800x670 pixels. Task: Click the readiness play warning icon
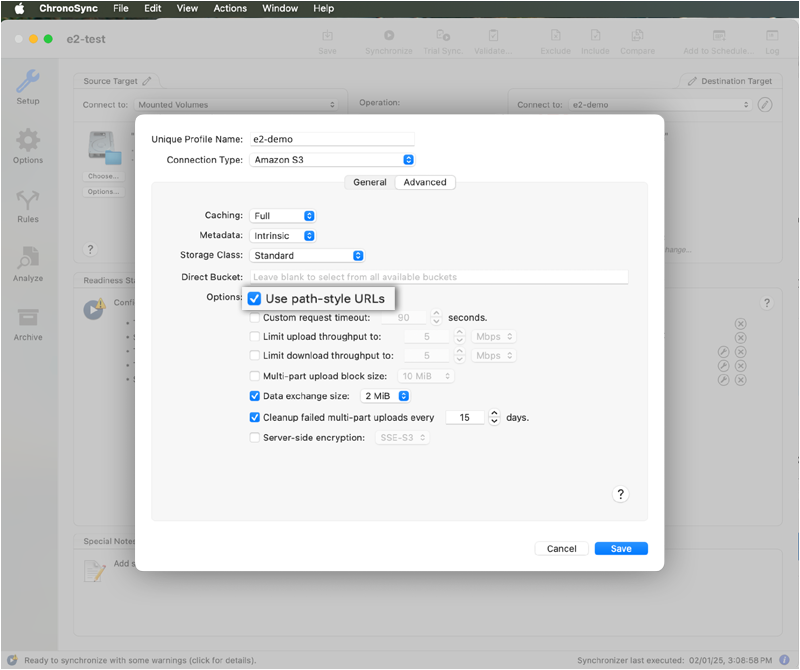(94, 309)
